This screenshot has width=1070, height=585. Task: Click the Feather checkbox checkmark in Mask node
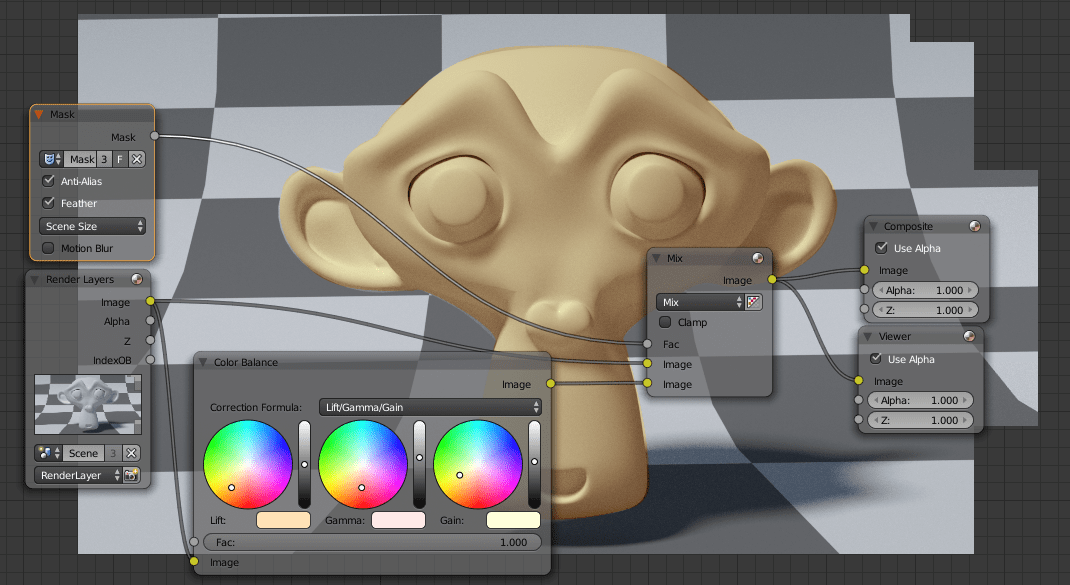(48, 203)
